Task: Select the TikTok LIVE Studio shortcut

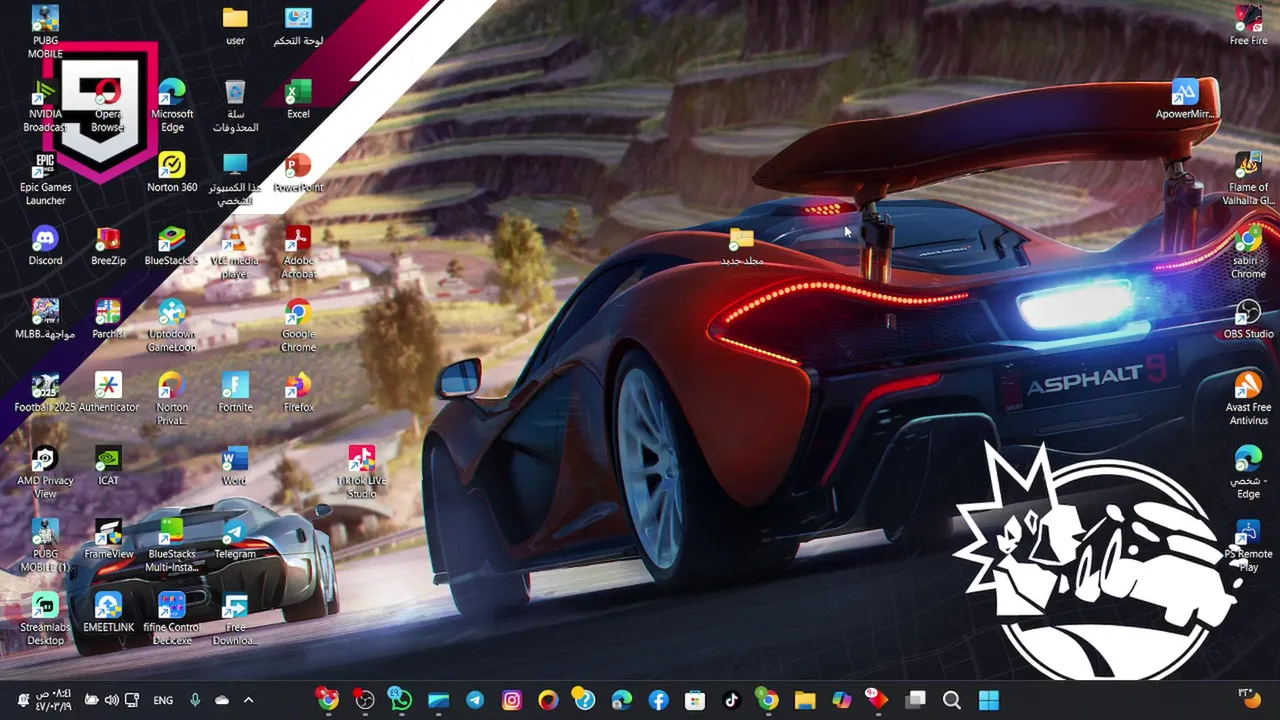Action: pyautogui.click(x=361, y=472)
